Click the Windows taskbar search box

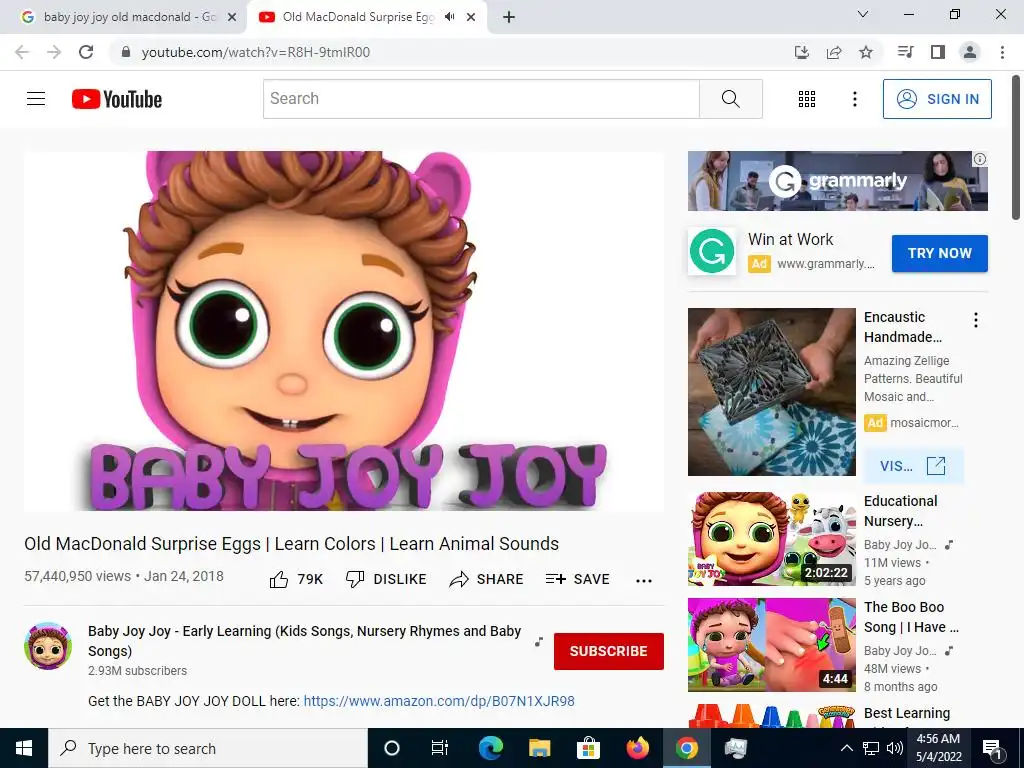coord(208,748)
